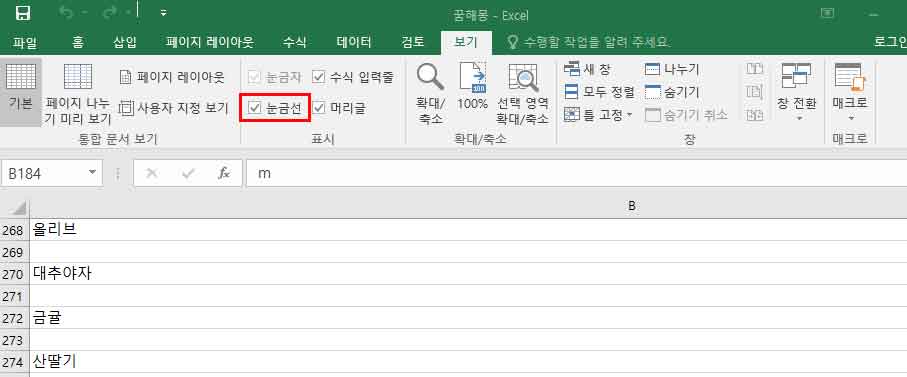Click 선택 영역 확대/축소
The height and width of the screenshot is (377, 907).
pyautogui.click(x=523, y=94)
